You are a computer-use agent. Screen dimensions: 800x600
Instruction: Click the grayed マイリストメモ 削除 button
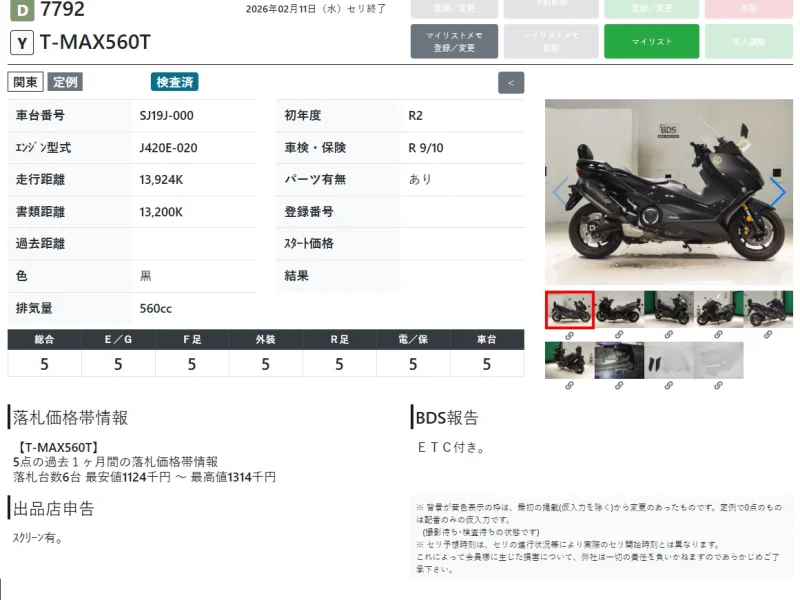[x=551, y=41]
